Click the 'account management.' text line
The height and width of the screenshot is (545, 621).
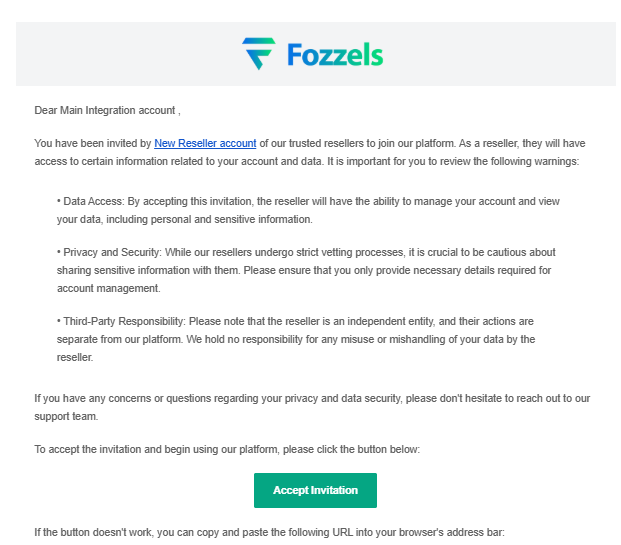pos(109,288)
